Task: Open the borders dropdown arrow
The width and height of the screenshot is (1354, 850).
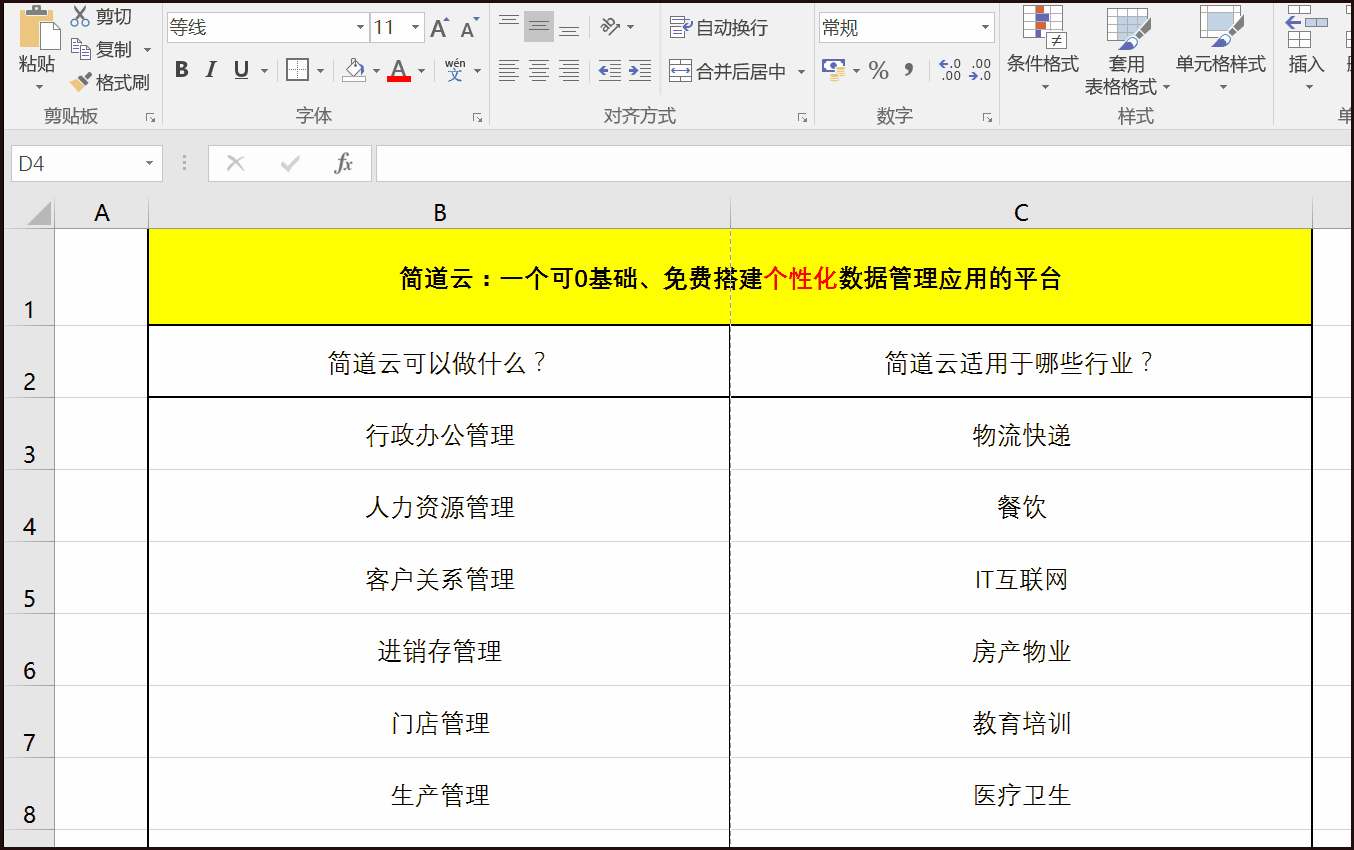Action: 320,71
